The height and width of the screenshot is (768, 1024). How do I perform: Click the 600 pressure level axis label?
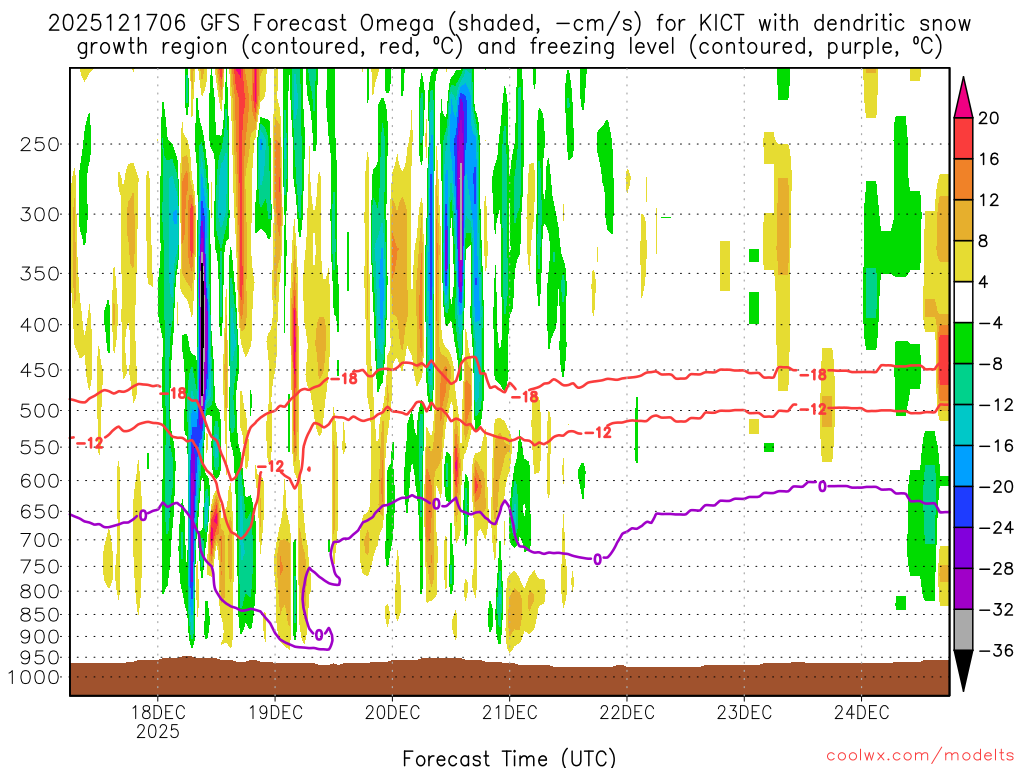(40, 481)
